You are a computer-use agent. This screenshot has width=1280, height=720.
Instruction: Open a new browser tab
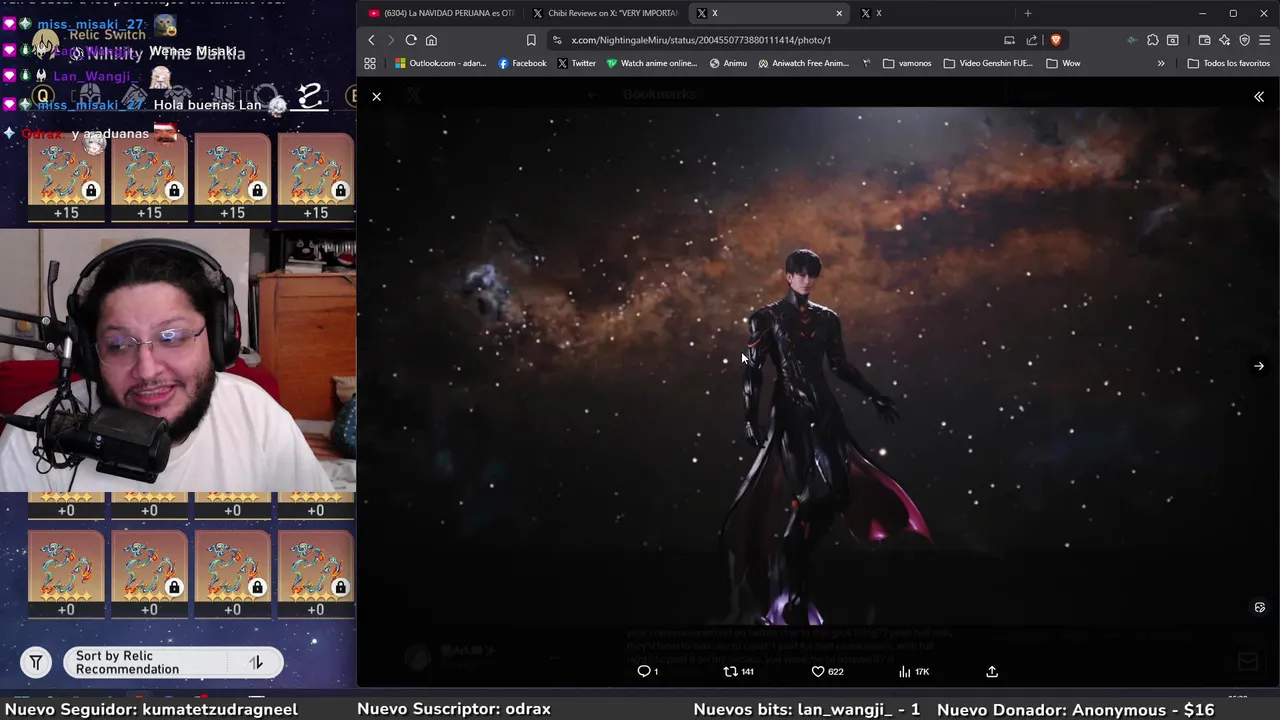coord(1027,13)
